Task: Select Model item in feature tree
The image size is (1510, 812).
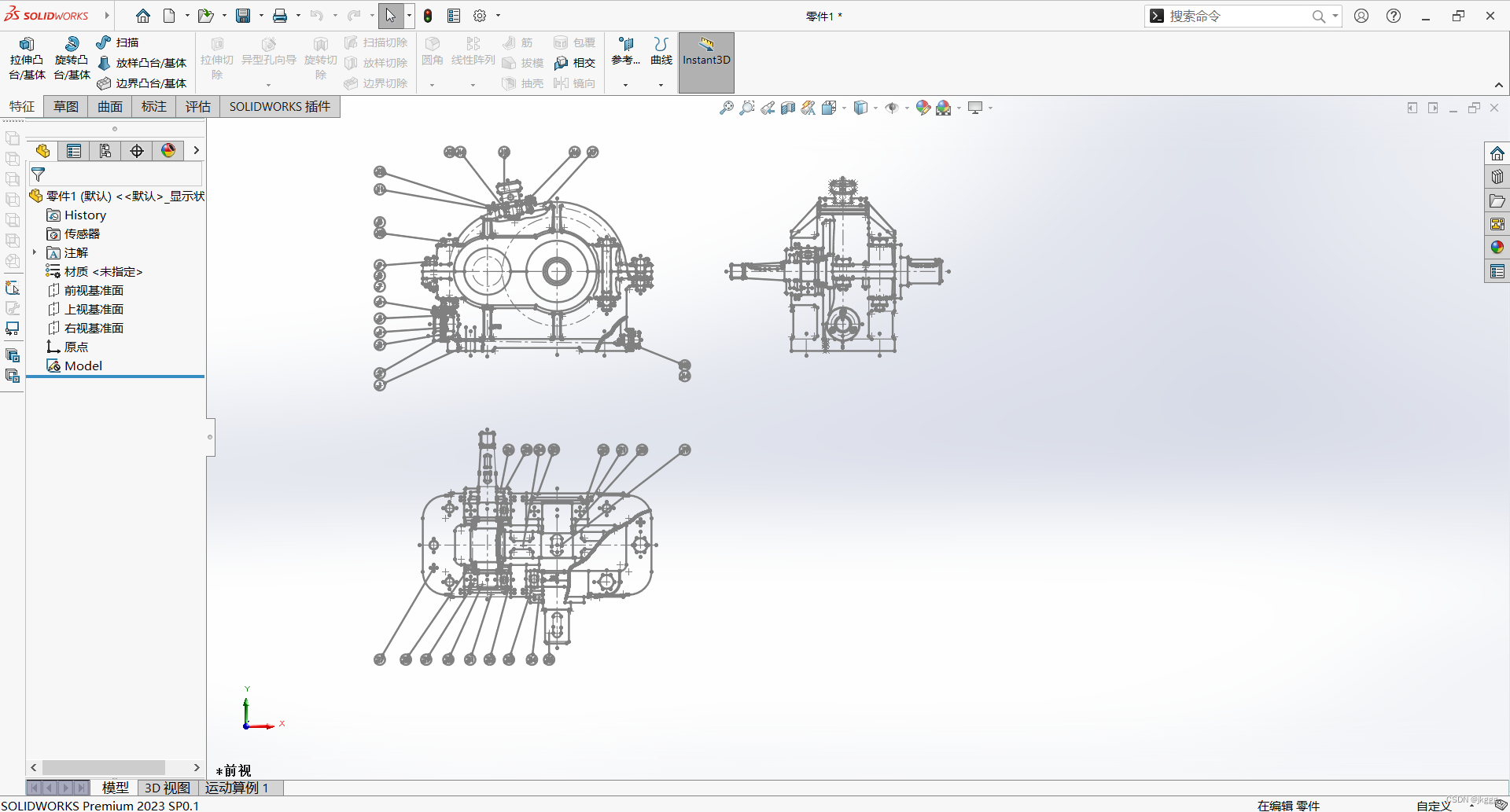Action: pos(75,366)
